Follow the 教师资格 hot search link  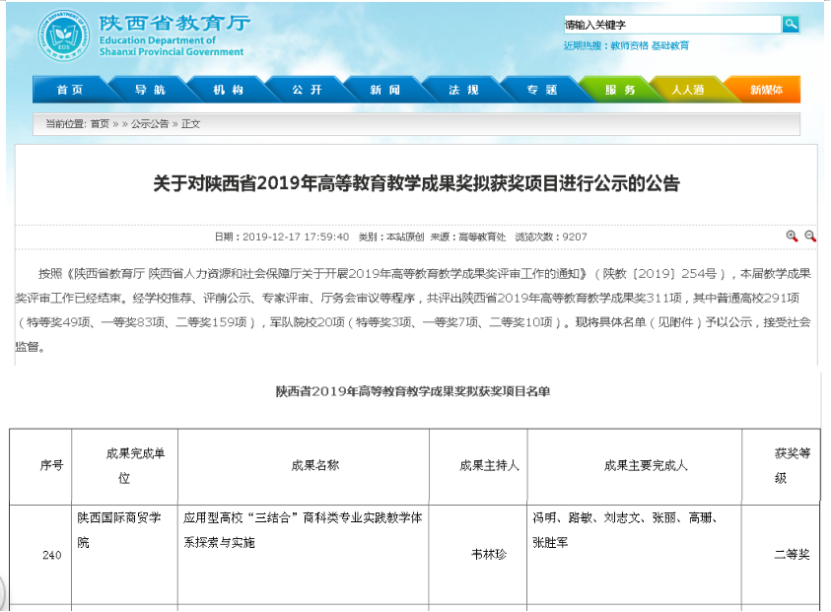(x=629, y=46)
